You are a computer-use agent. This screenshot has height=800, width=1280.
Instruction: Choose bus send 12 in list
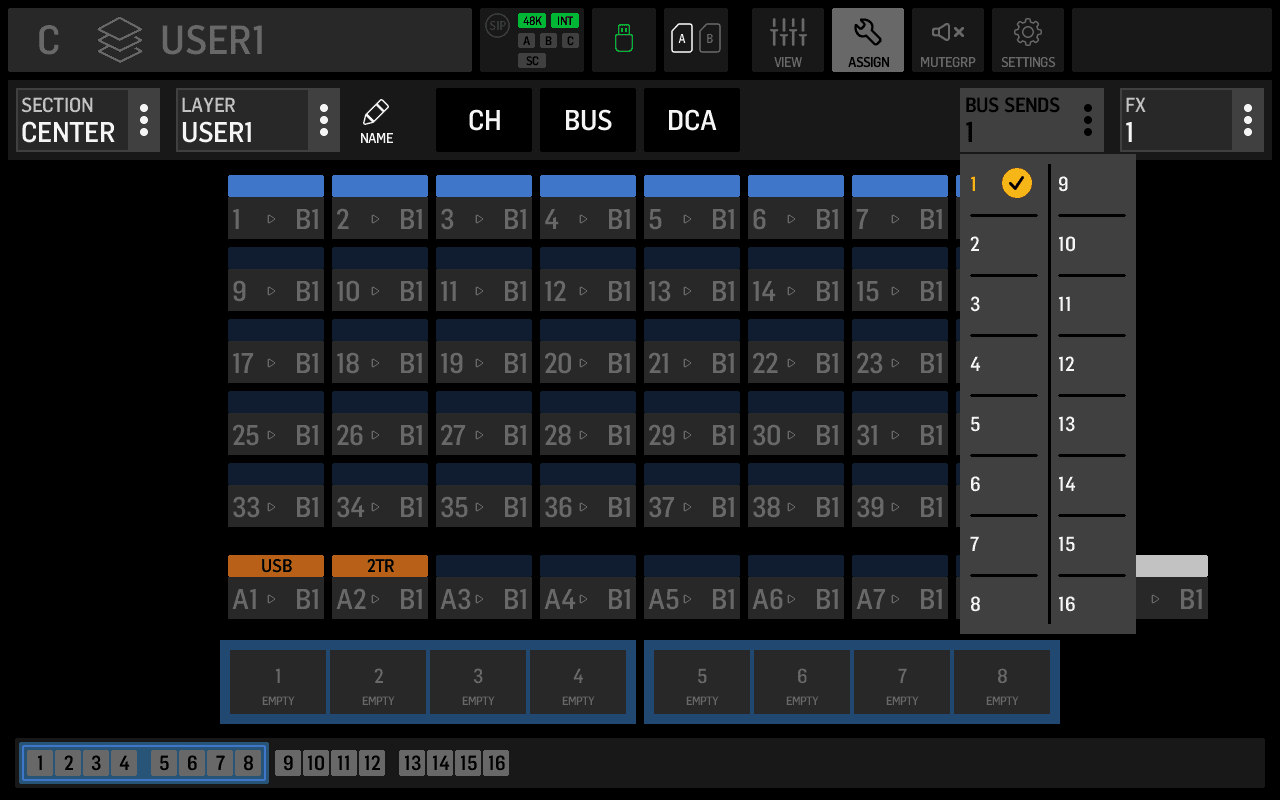[x=1092, y=365]
